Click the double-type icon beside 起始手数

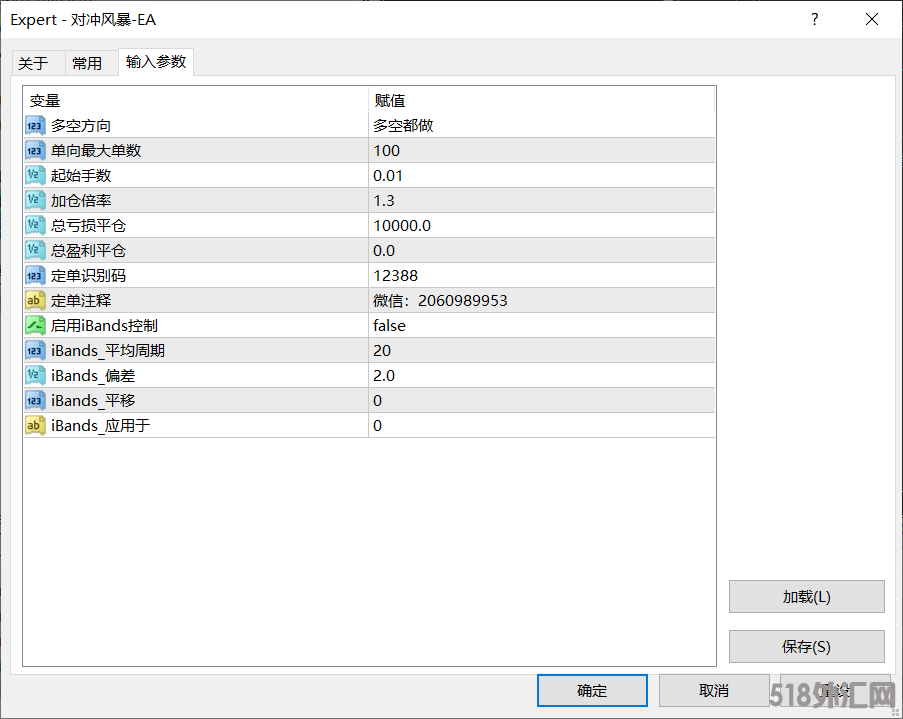click(x=35, y=176)
